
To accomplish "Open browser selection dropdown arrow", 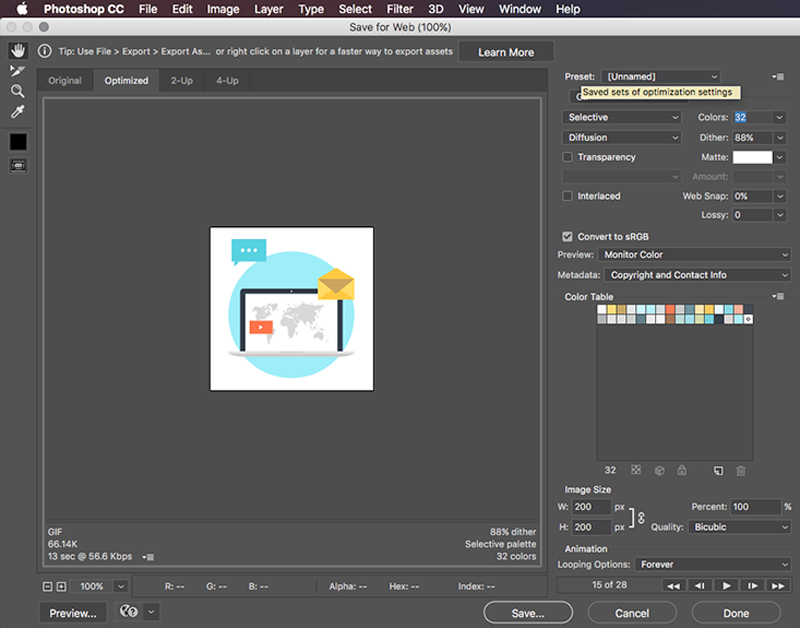I will 152,611.
